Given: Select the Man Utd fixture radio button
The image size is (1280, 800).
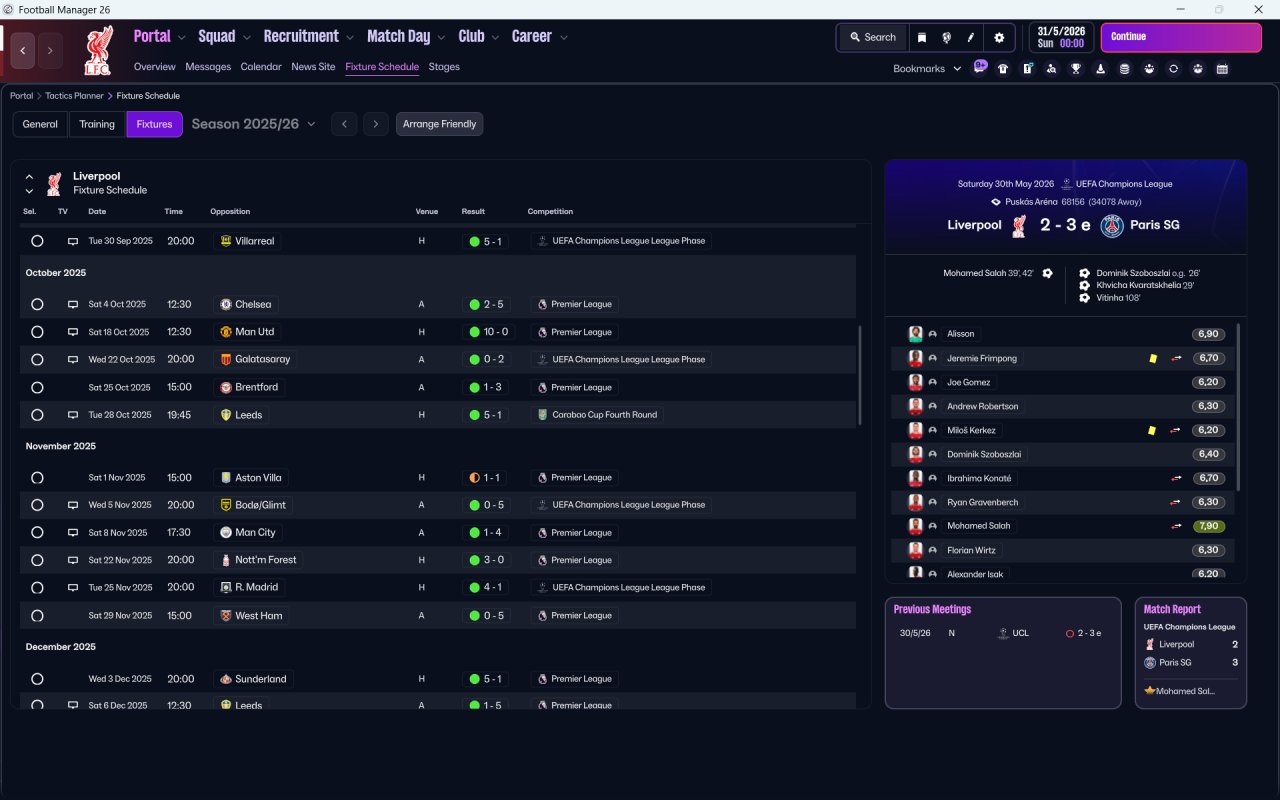Looking at the screenshot, I should pyautogui.click(x=37, y=332).
